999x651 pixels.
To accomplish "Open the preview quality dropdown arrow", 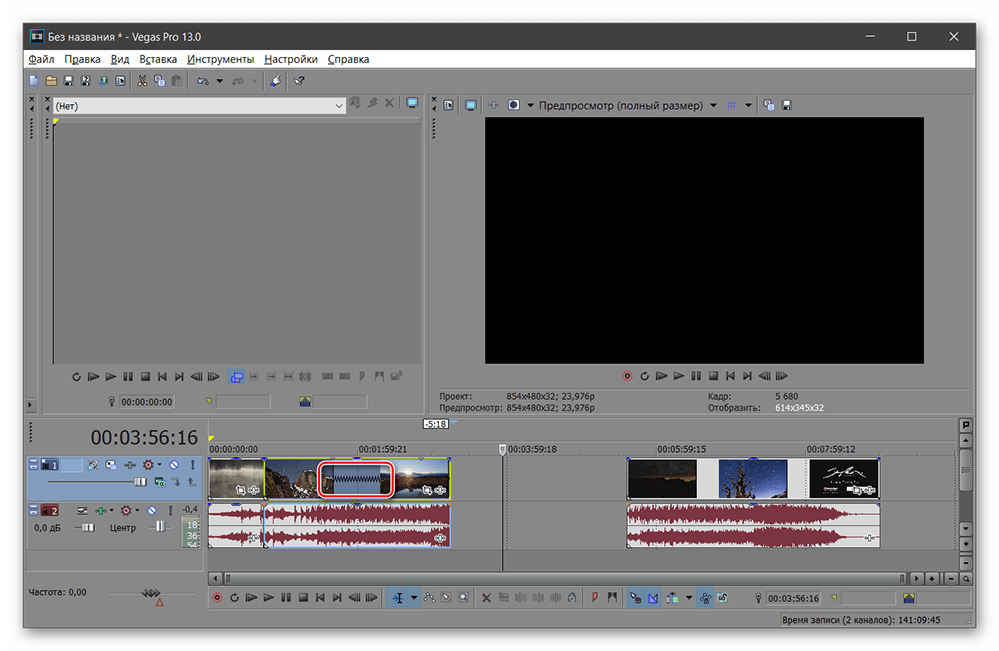I will click(714, 105).
